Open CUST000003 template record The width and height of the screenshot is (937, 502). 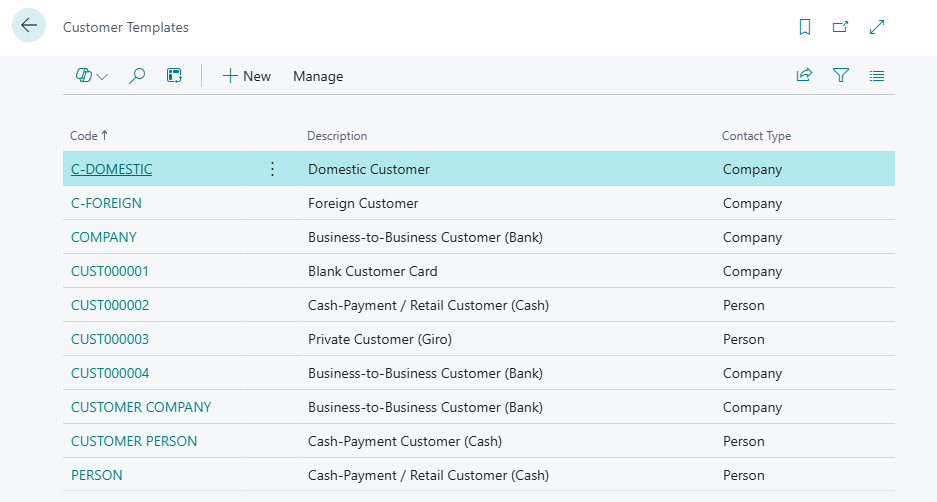[x=110, y=339]
